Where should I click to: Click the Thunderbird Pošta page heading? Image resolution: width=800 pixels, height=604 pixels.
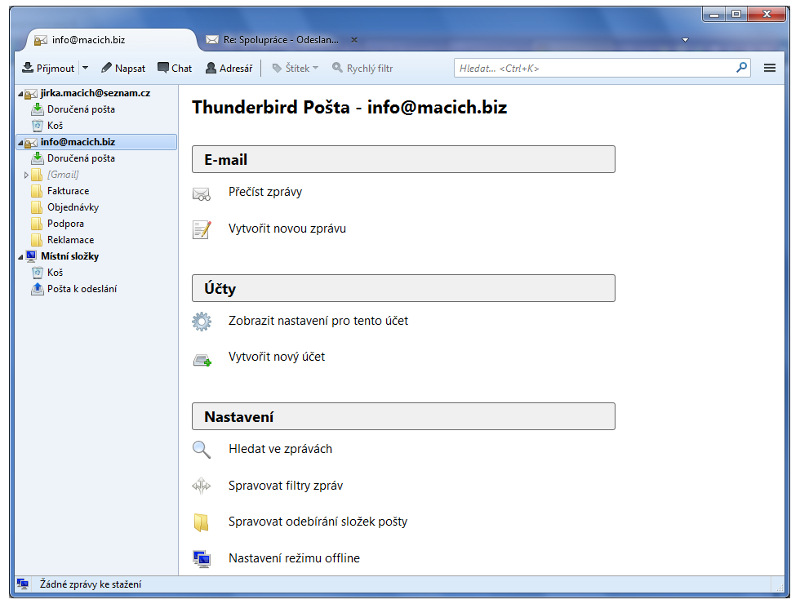349,107
